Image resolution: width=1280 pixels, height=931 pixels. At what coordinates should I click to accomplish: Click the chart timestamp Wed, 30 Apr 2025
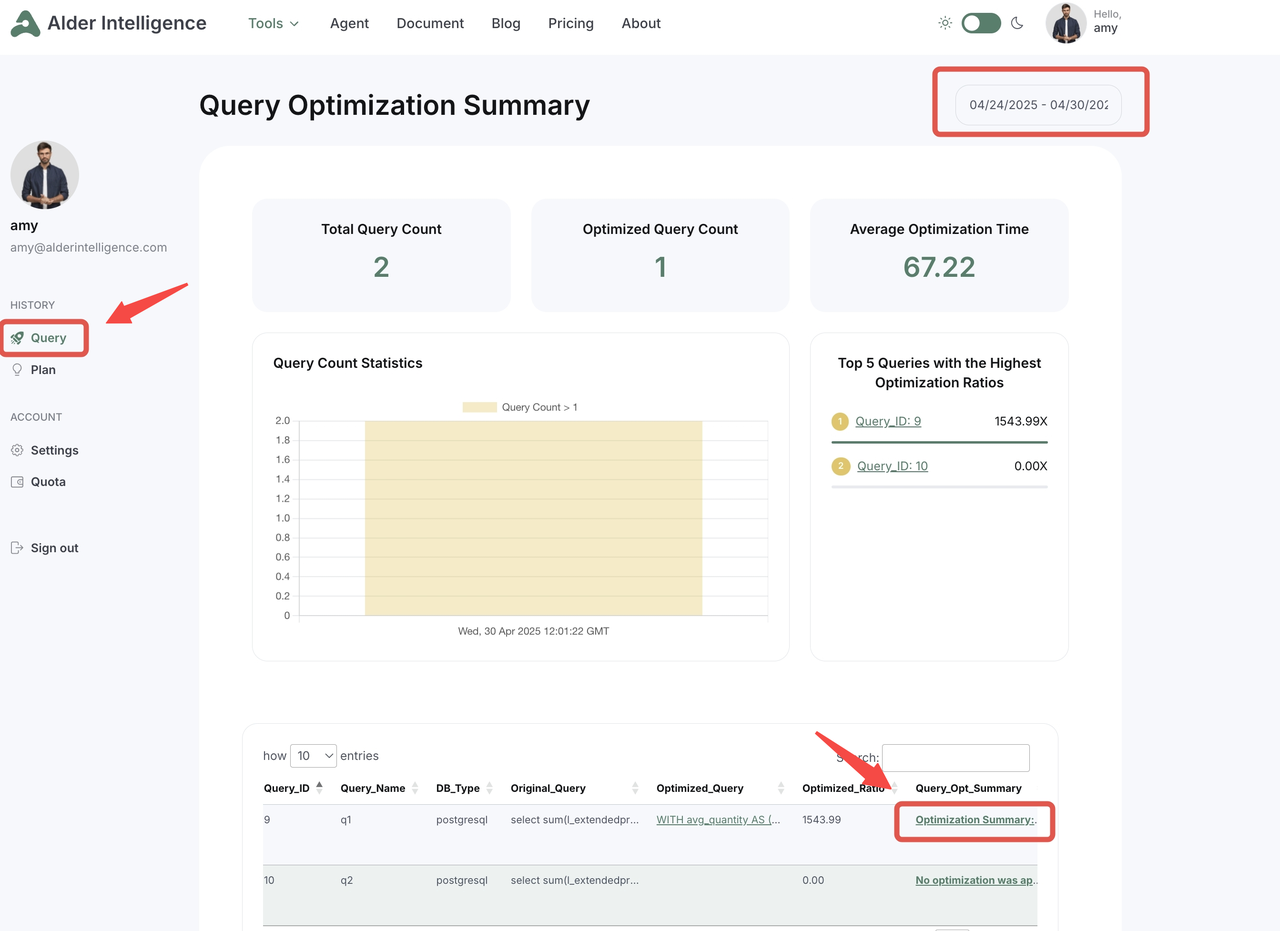(x=533, y=631)
